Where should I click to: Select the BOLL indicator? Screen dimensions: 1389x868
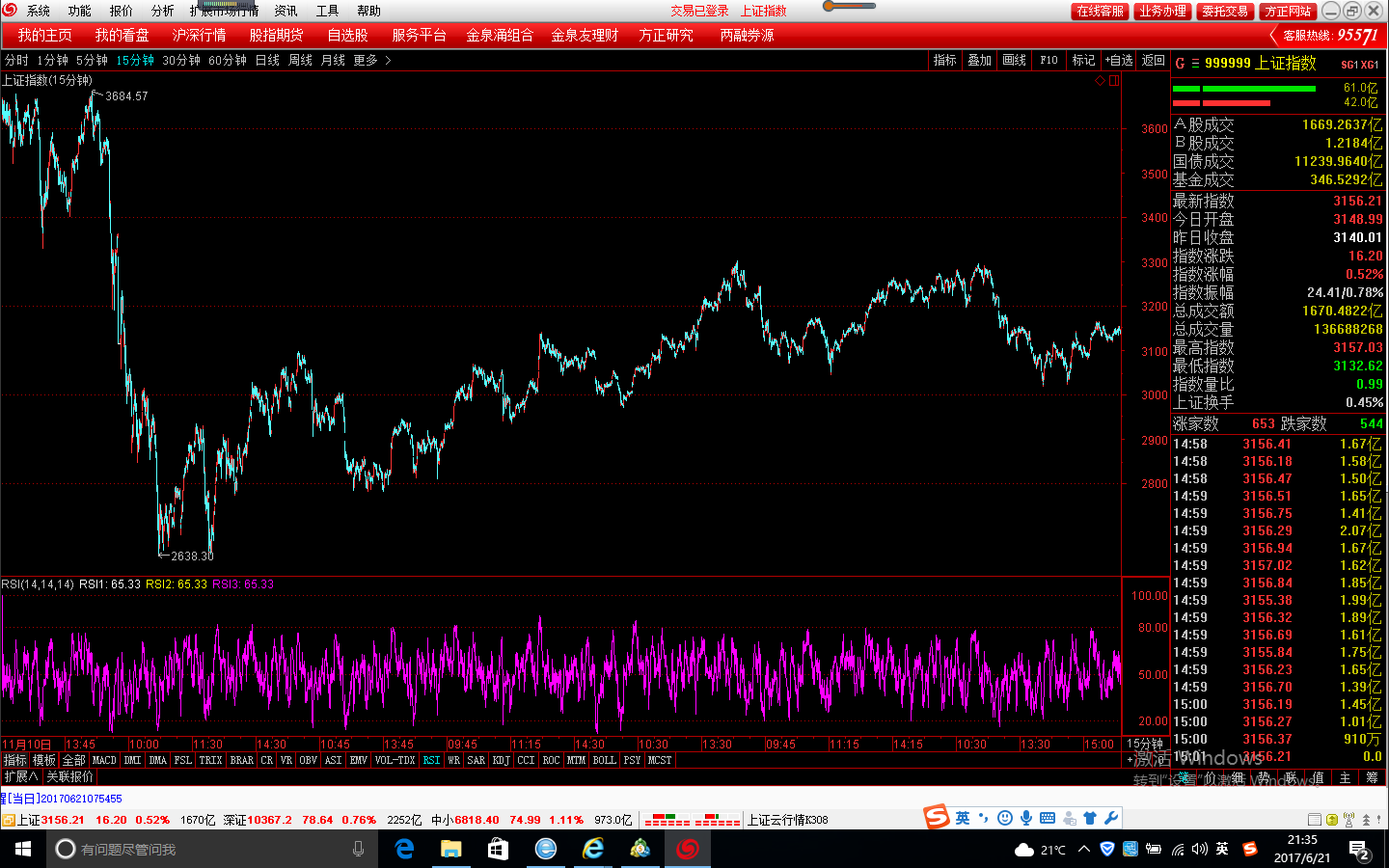605,760
